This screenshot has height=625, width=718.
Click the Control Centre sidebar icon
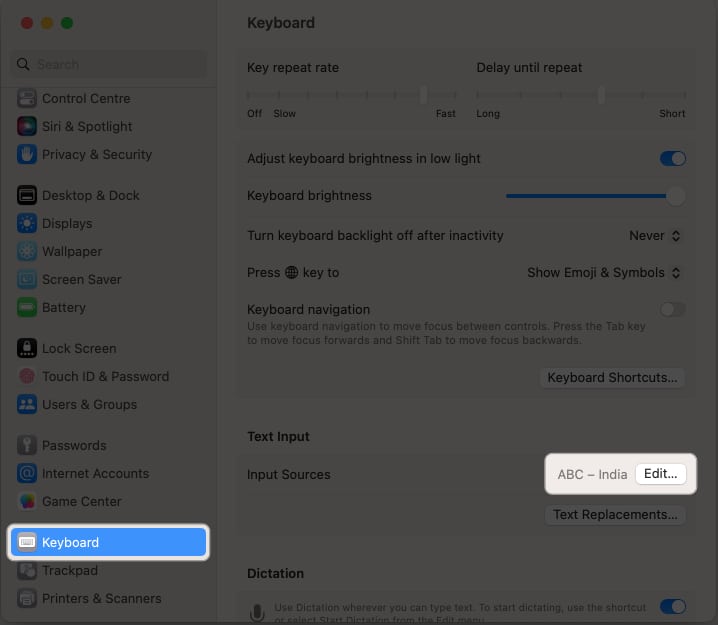pyautogui.click(x=27, y=98)
